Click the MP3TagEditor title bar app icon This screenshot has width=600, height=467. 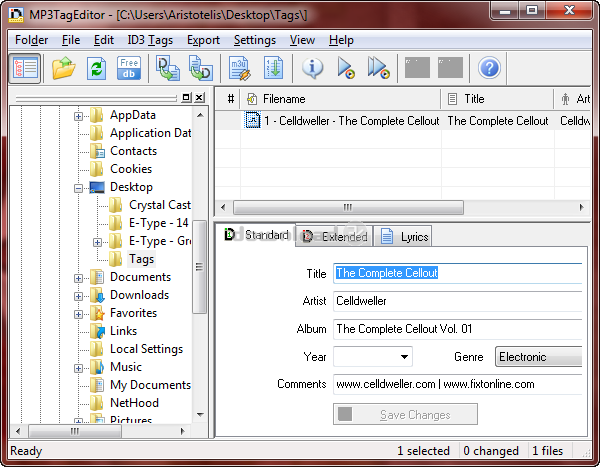pos(16,15)
